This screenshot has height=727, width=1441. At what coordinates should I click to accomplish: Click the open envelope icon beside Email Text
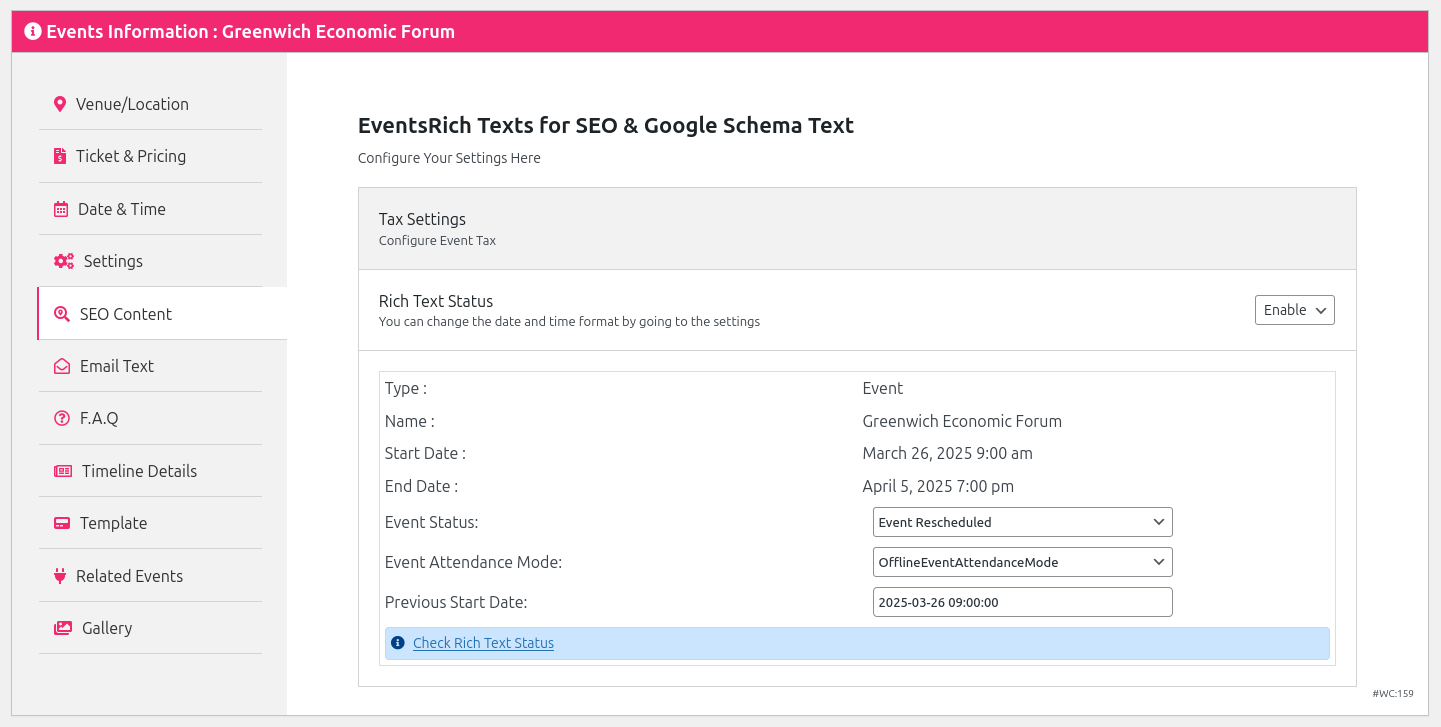click(x=62, y=366)
